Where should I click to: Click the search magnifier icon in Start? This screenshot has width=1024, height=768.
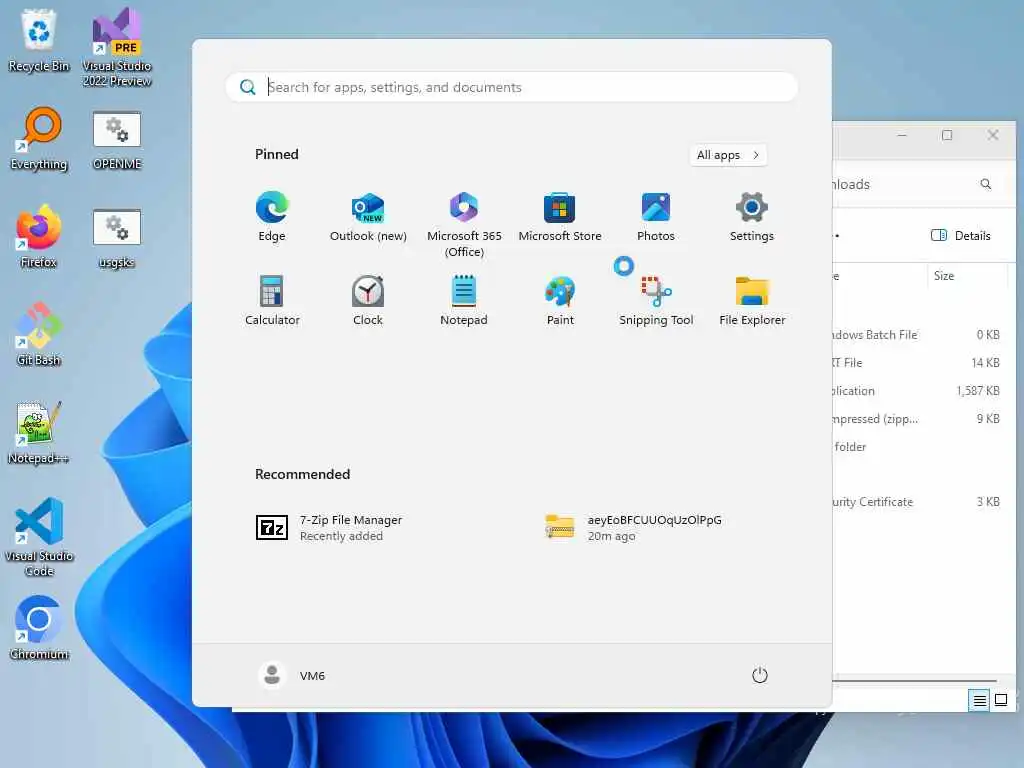(x=248, y=87)
